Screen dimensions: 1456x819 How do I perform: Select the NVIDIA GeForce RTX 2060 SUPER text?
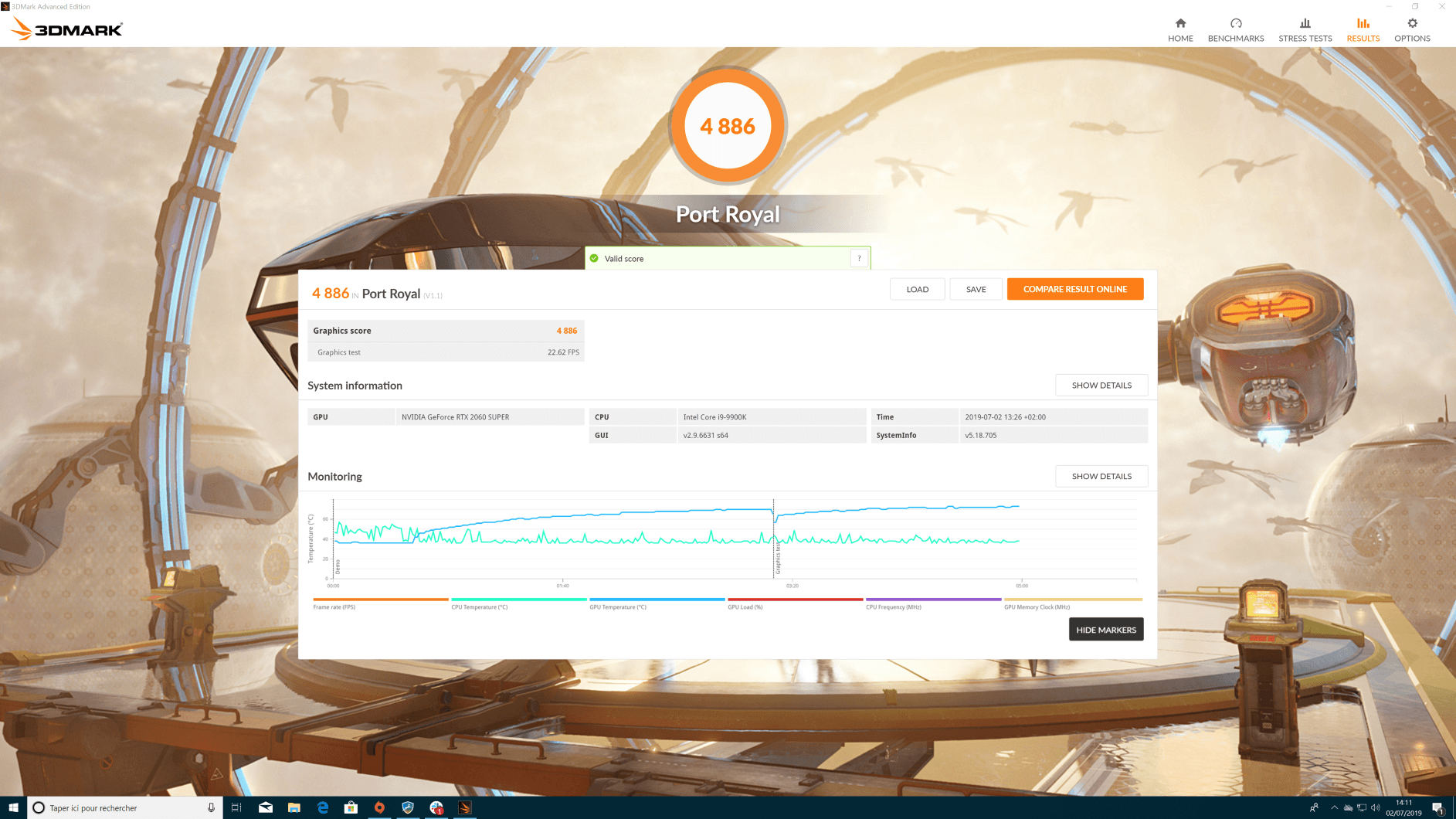pyautogui.click(x=455, y=417)
